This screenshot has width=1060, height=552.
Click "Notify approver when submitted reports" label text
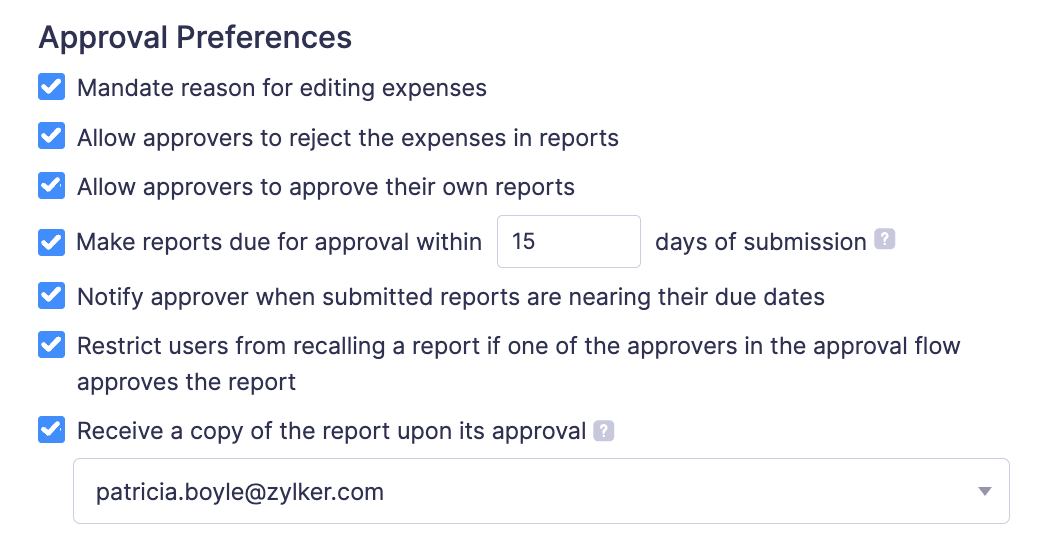tap(451, 297)
